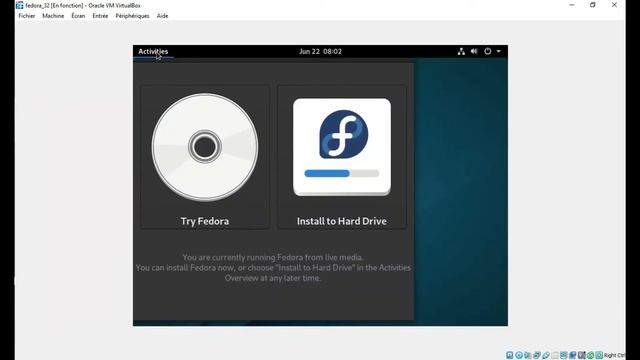Open the Jun 22 08:02 clock menu
Image resolution: width=640 pixels, height=360 pixels.
[320, 51]
